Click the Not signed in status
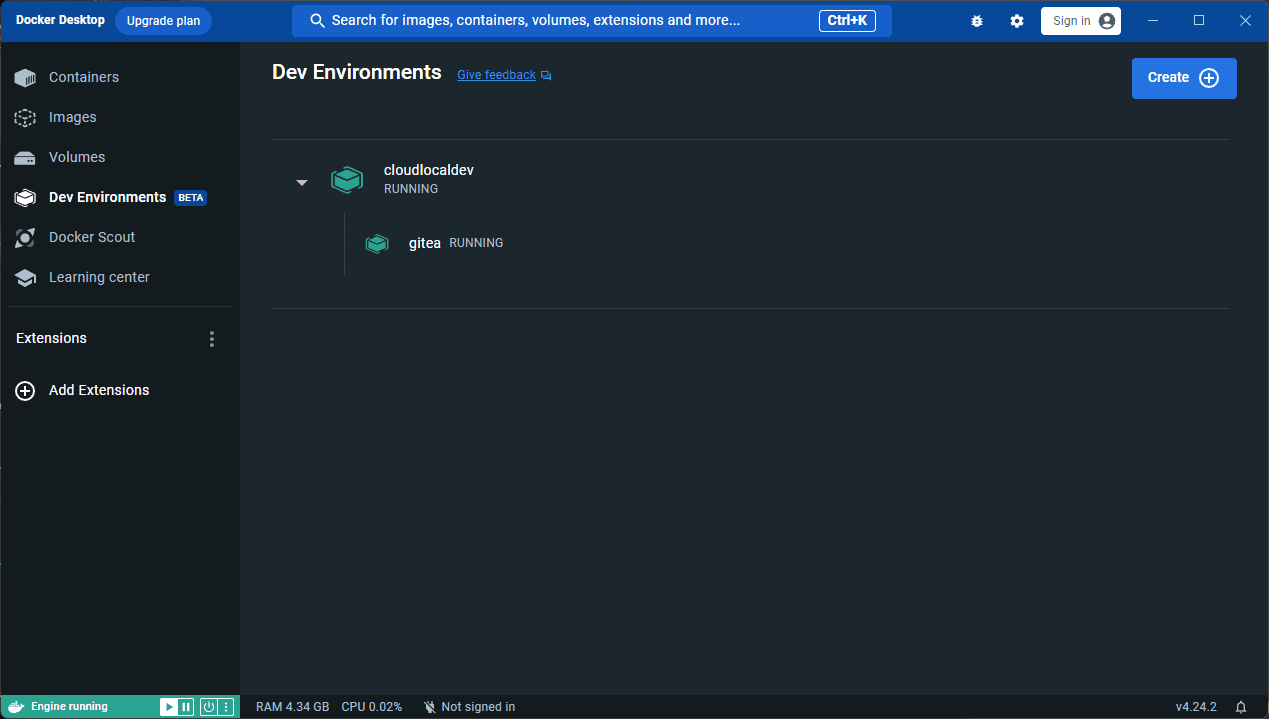Screen dimensions: 1269x719 [x=478, y=707]
